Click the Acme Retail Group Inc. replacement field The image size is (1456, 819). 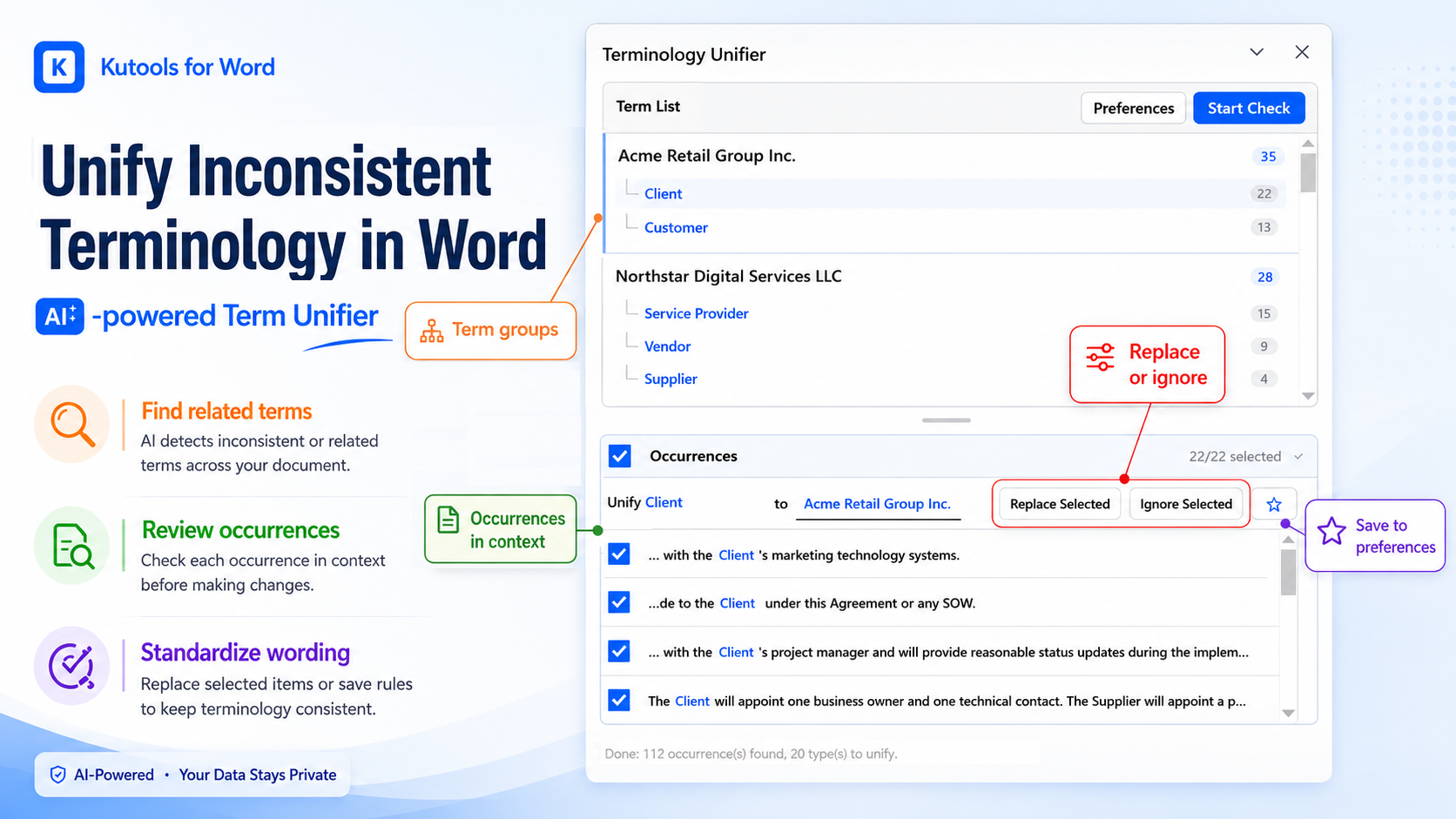878,504
